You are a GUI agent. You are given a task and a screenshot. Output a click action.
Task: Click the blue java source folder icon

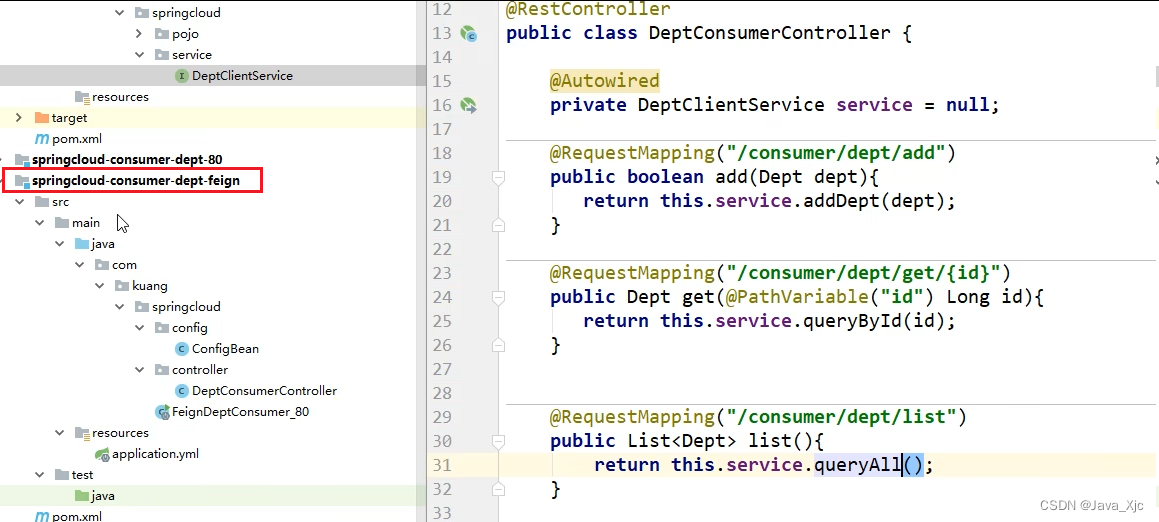click(81, 243)
